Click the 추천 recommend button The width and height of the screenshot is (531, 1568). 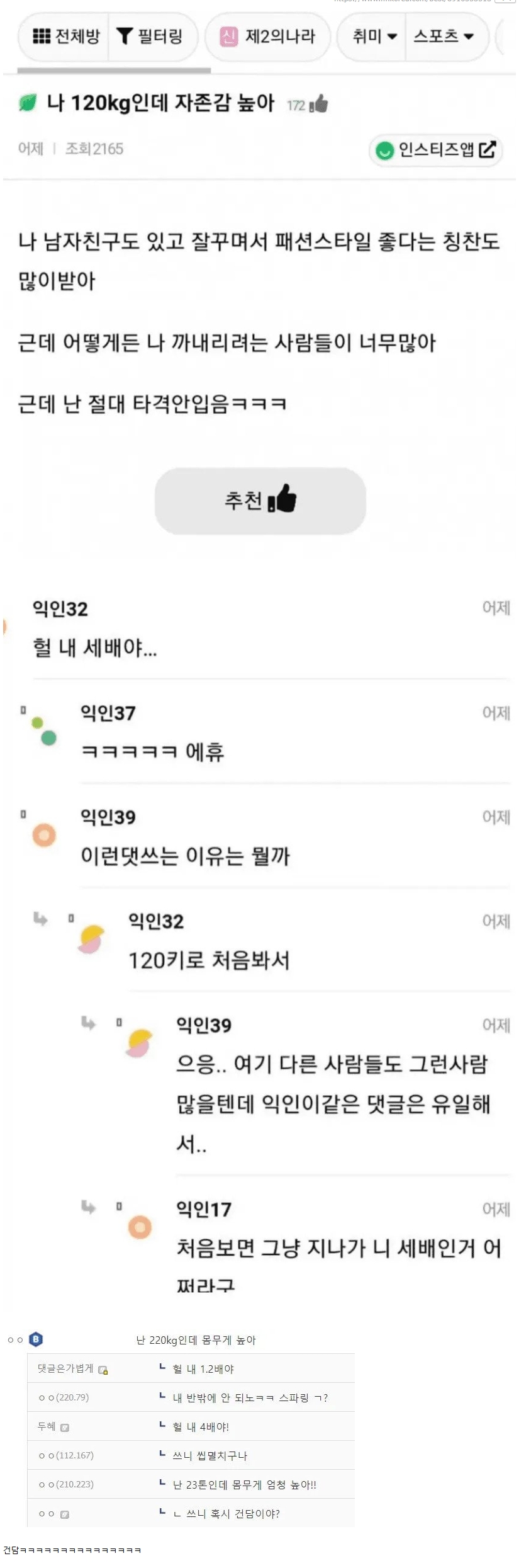pos(260,501)
